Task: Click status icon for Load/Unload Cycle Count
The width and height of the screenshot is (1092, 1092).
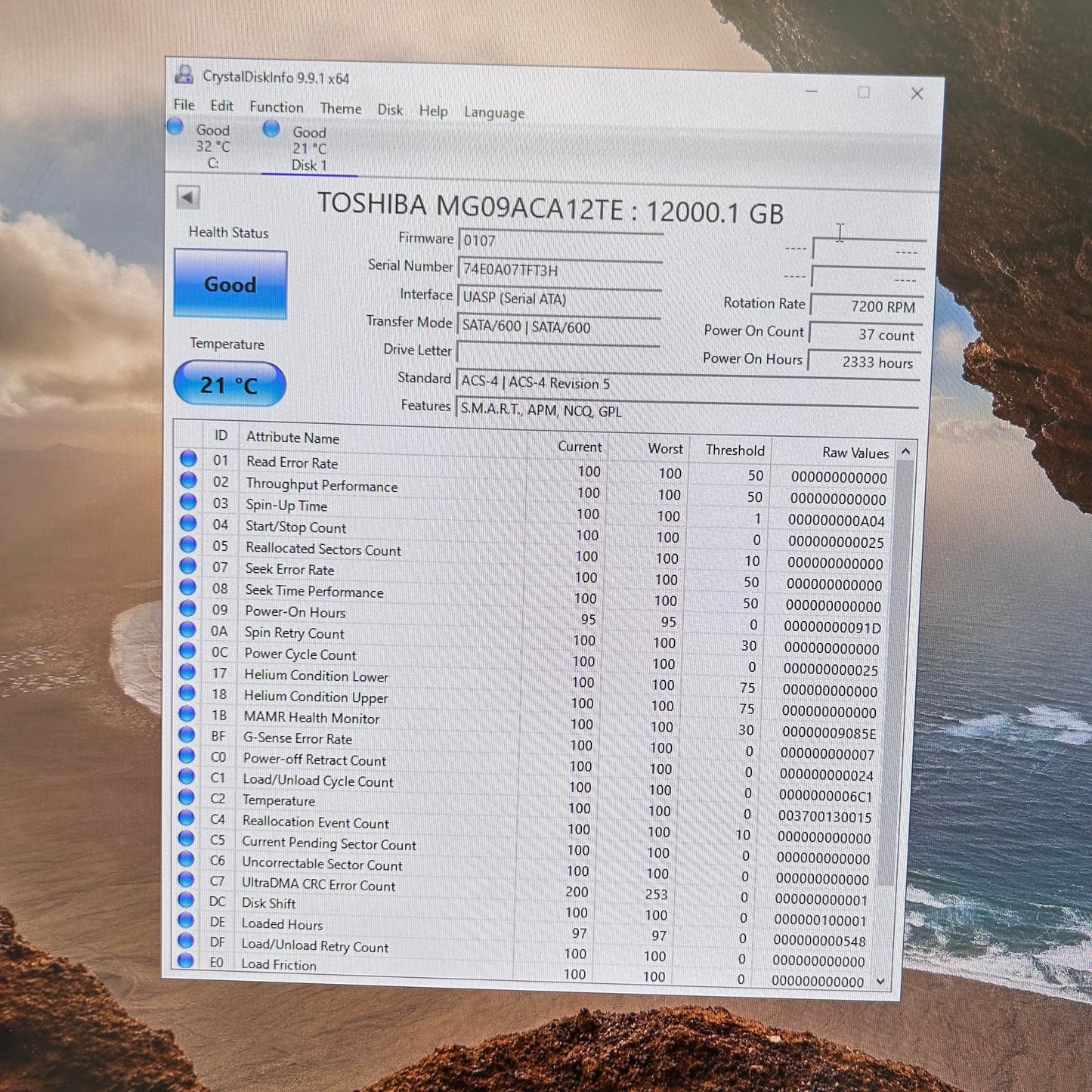Action: coord(187,776)
